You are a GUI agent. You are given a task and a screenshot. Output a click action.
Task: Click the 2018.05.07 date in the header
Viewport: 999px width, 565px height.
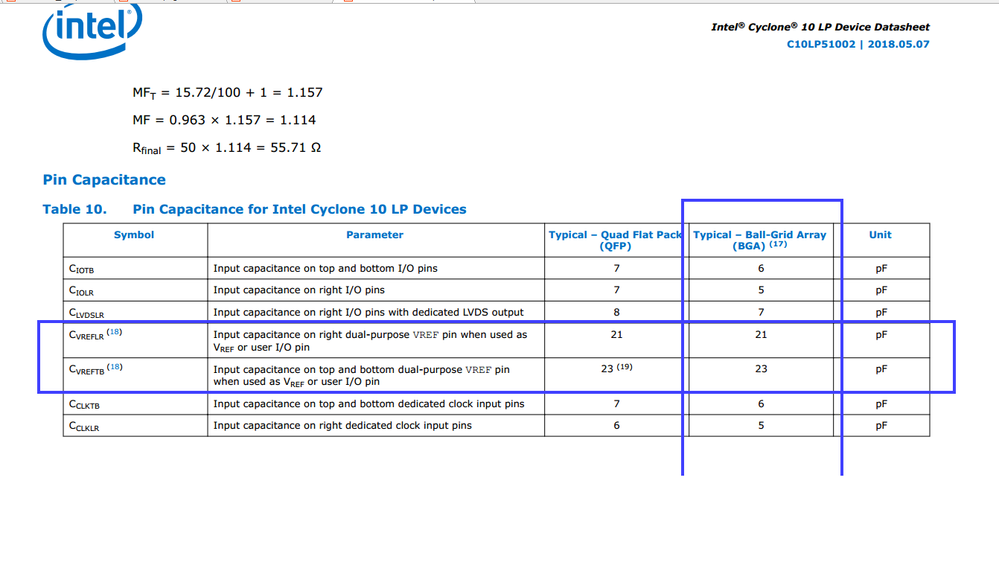898,45
